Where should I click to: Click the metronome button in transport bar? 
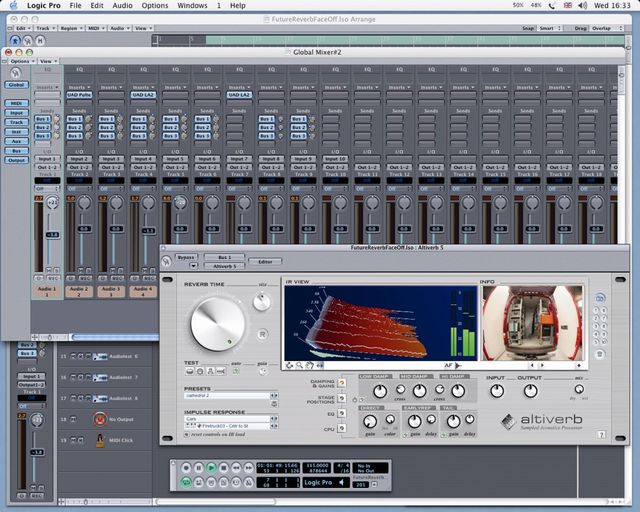click(x=249, y=483)
